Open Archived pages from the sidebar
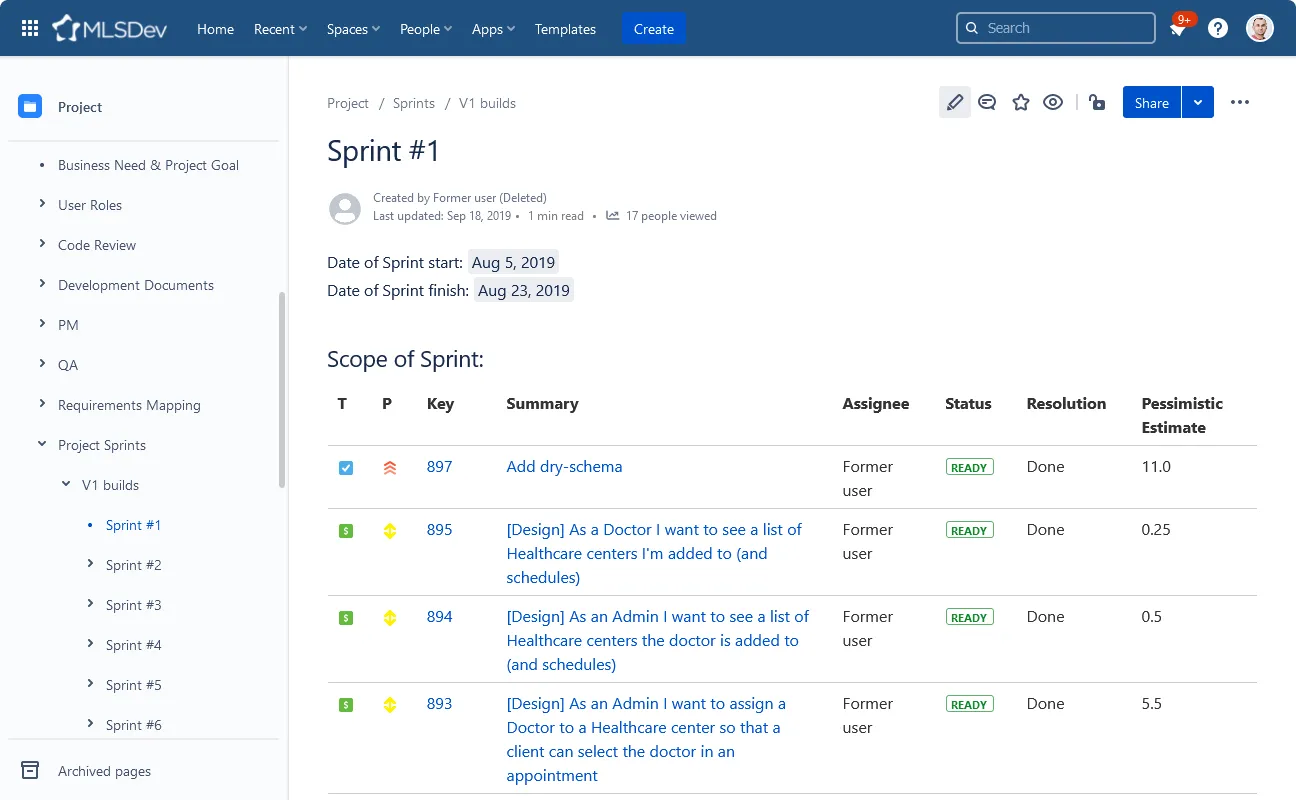This screenshot has width=1296, height=800. (104, 770)
